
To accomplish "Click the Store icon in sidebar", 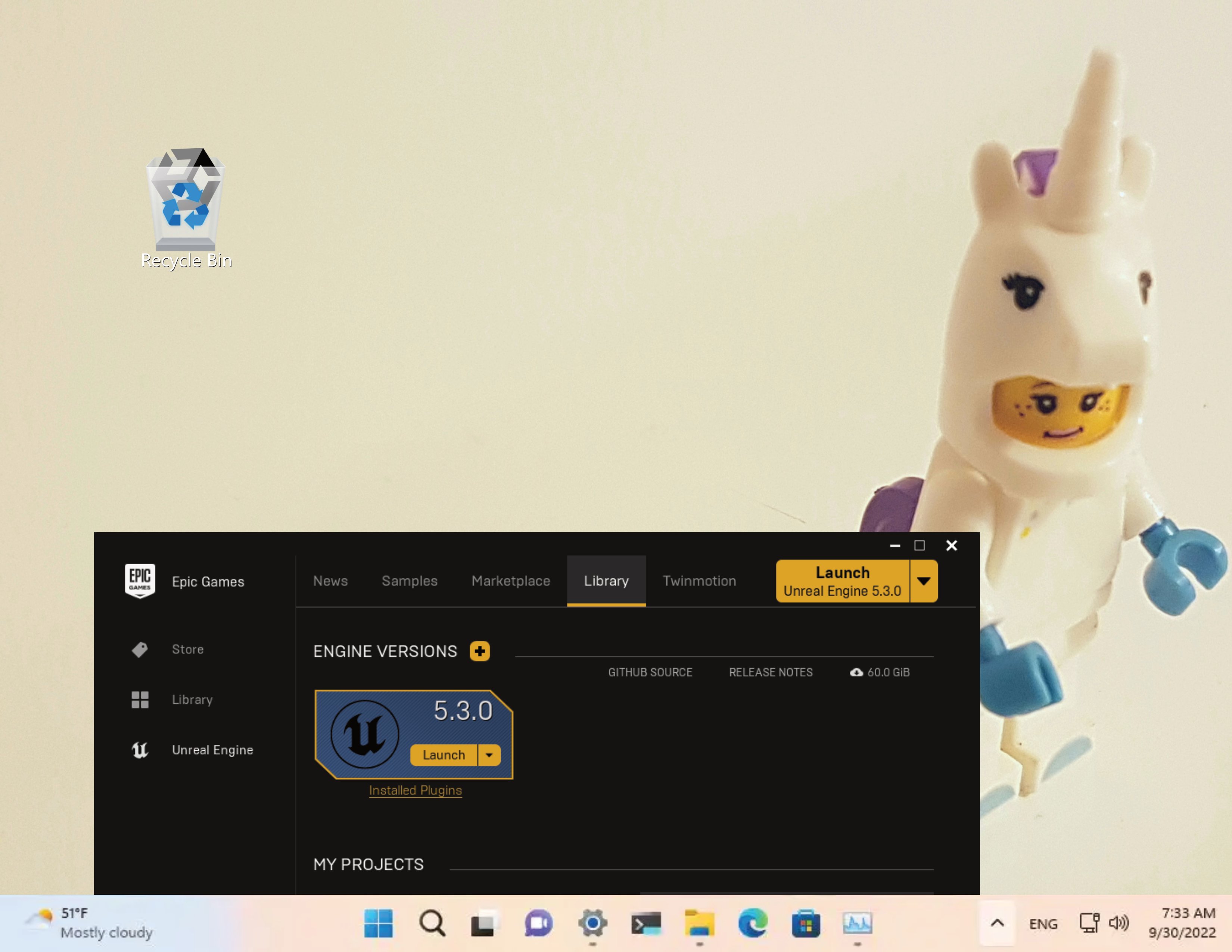I will [140, 649].
